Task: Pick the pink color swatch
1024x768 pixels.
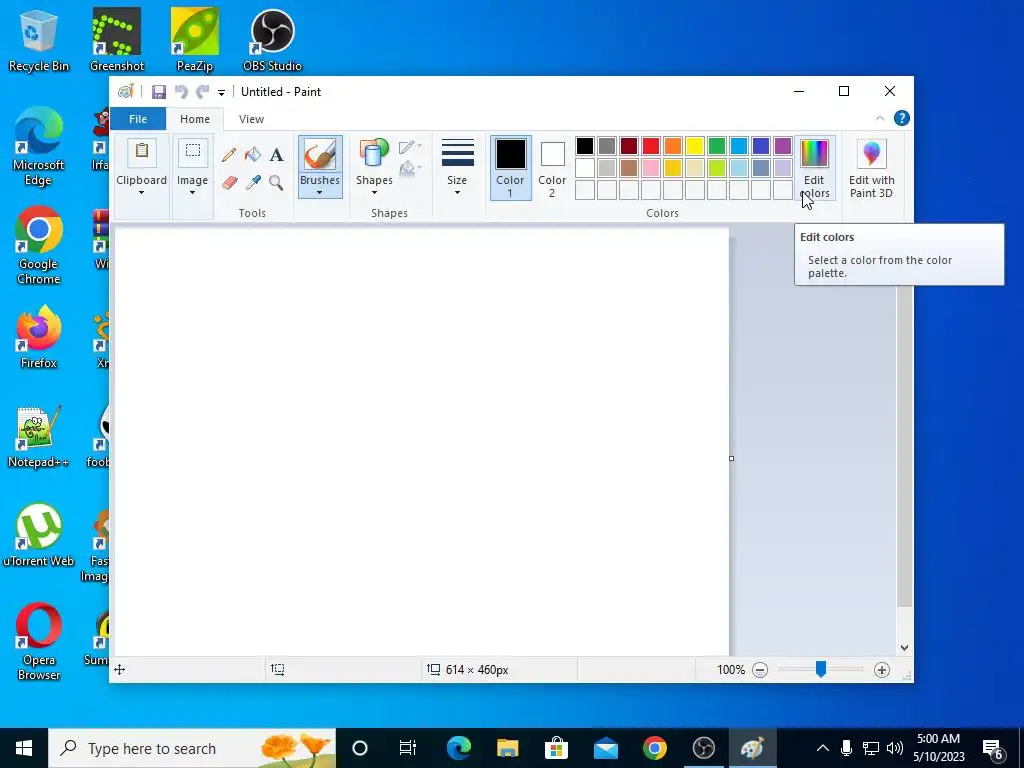Action: [x=650, y=168]
